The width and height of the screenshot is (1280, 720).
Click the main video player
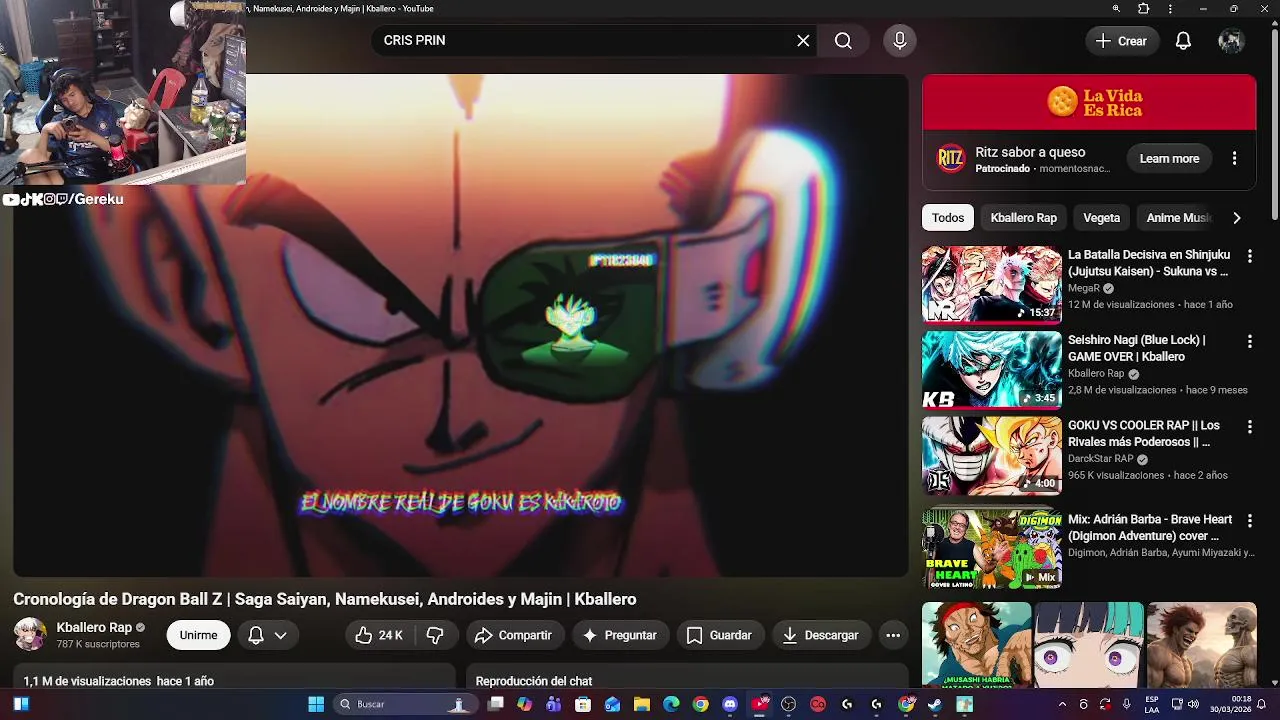click(461, 325)
